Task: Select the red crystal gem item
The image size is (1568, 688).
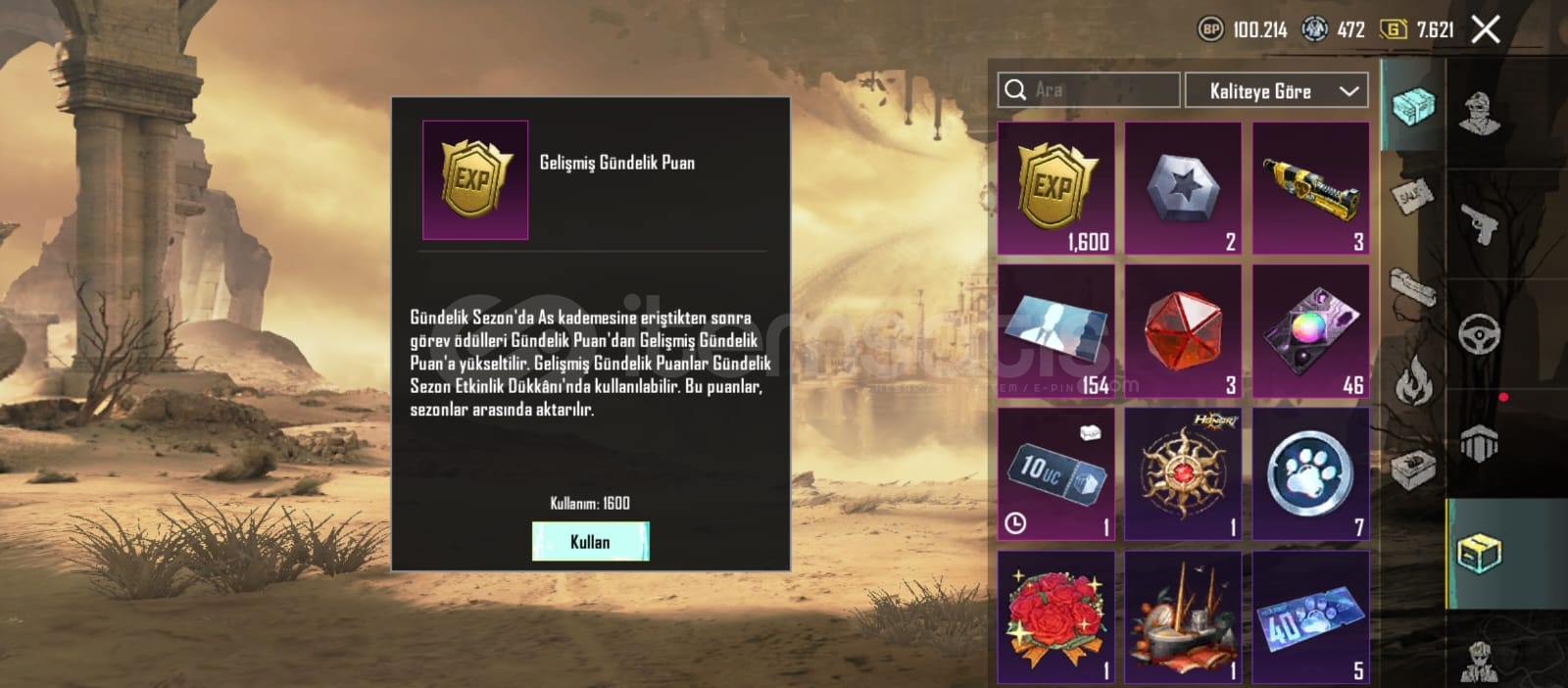Action: pos(1183,331)
